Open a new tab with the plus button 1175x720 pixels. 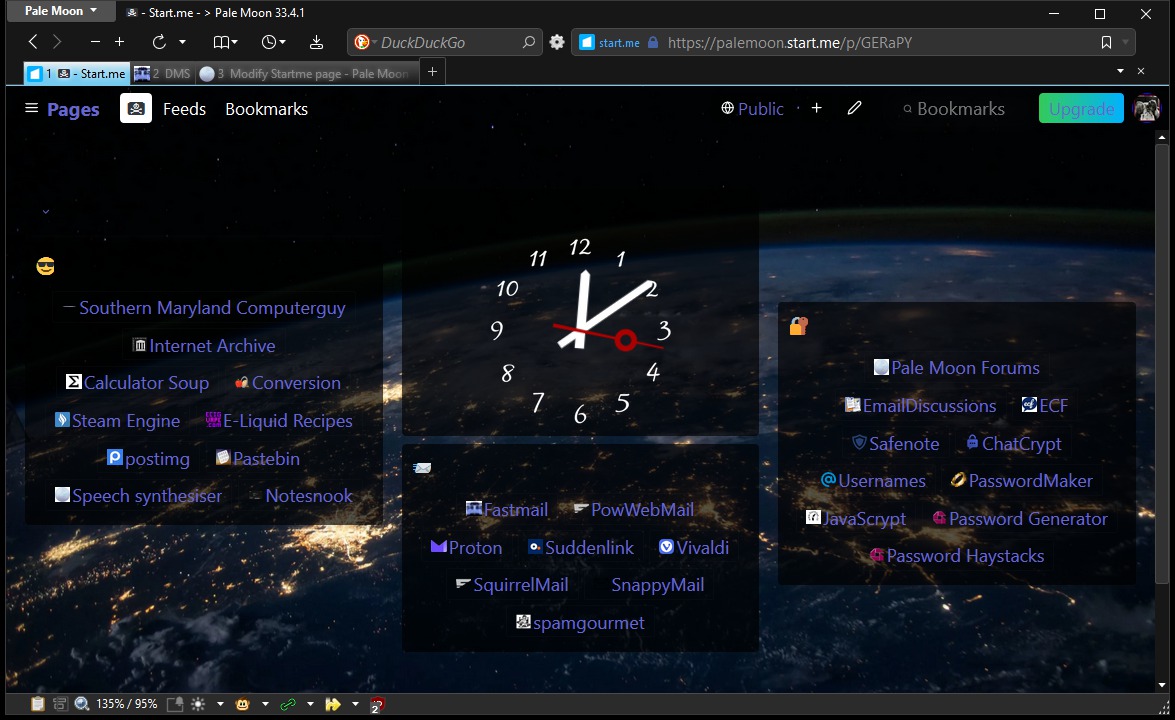(432, 72)
